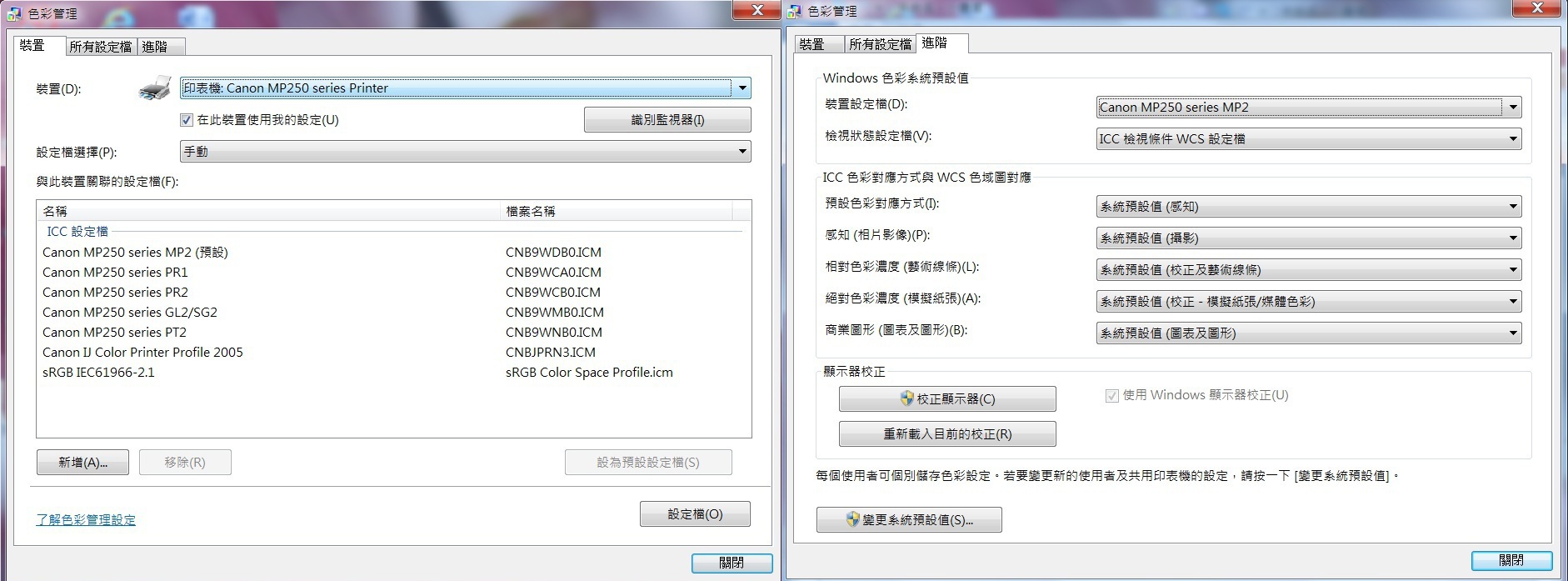1568x581 pixels.
Task: Click the left window's 色彩管理 title icon
Action: [x=14, y=13]
